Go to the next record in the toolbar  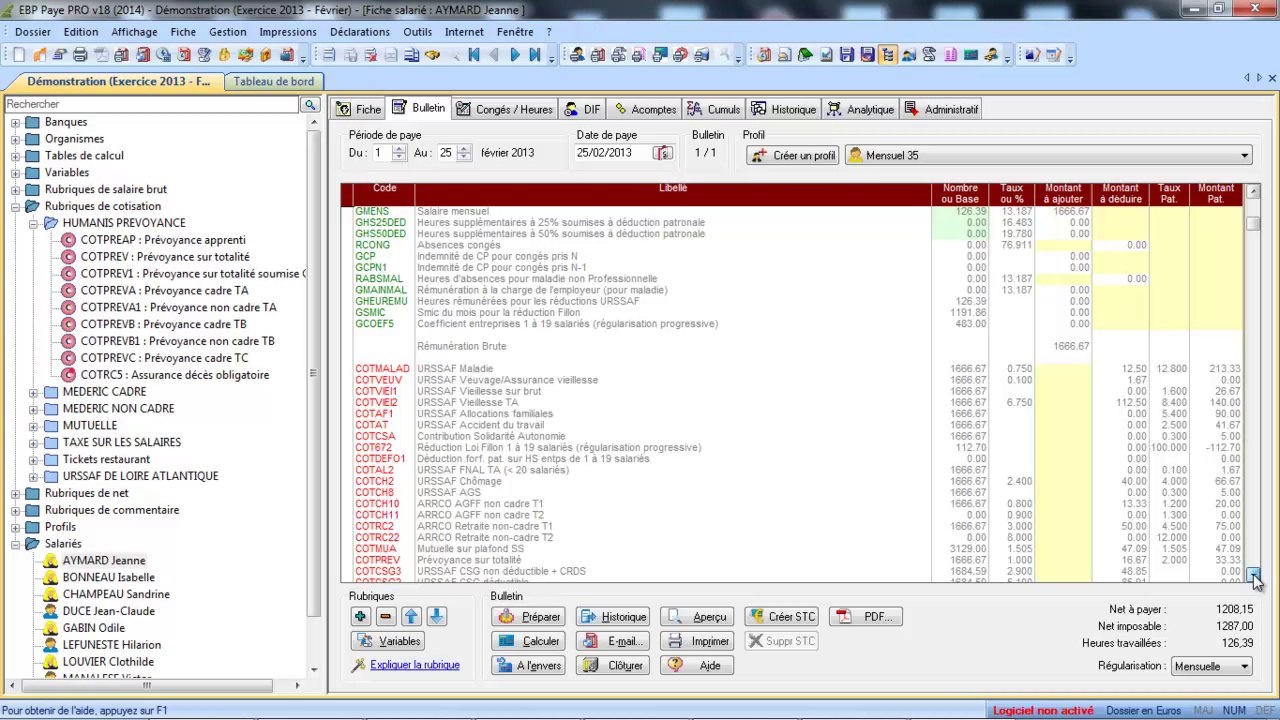click(515, 55)
